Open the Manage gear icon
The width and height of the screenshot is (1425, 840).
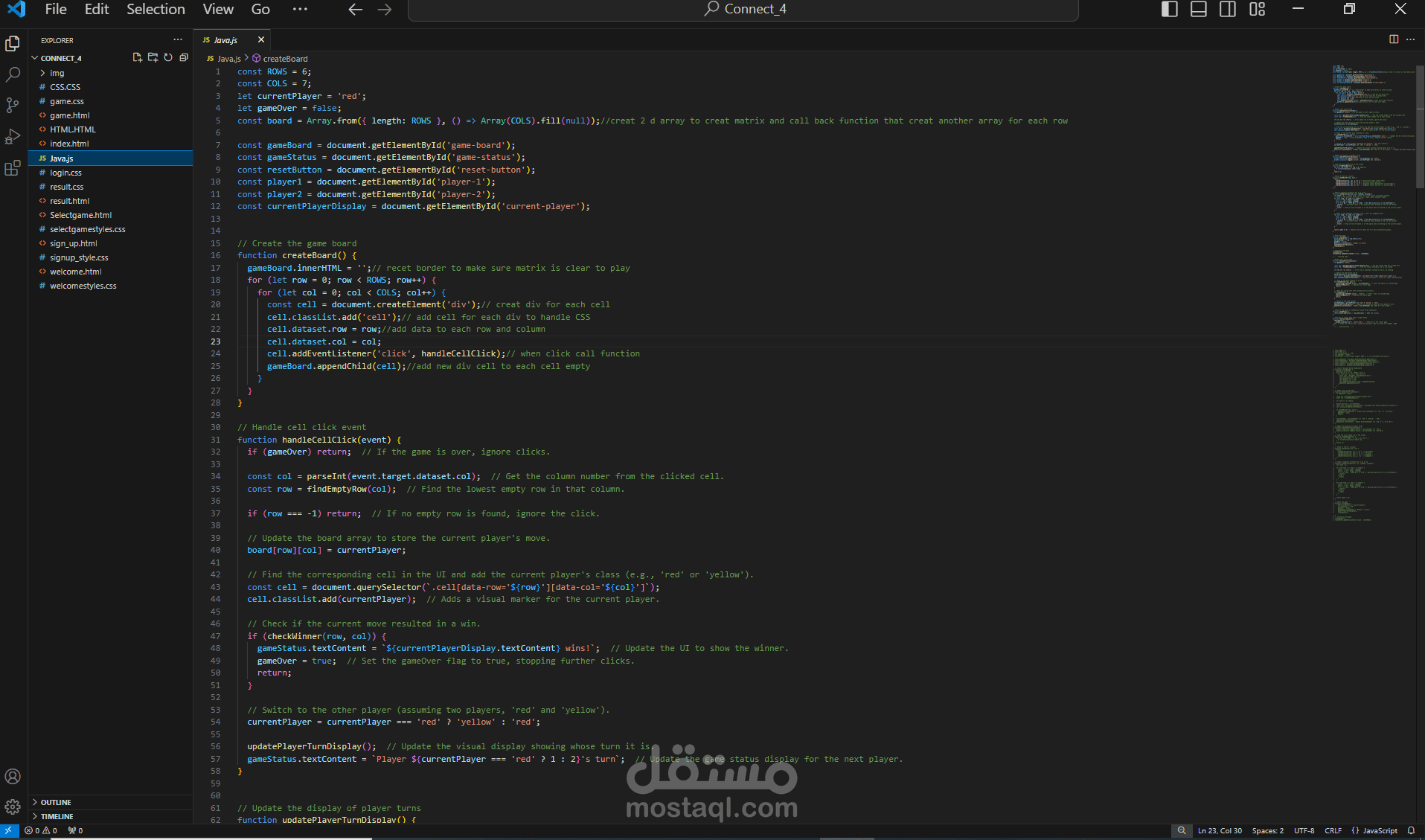click(13, 807)
